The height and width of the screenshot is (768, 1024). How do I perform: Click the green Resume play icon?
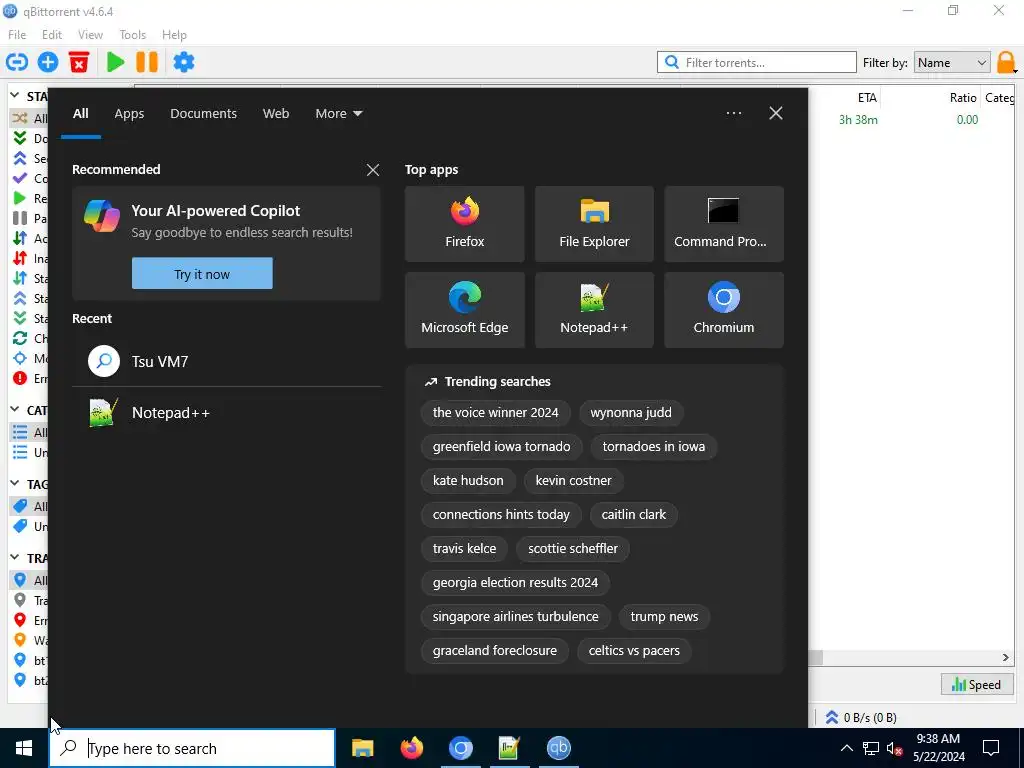[116, 63]
